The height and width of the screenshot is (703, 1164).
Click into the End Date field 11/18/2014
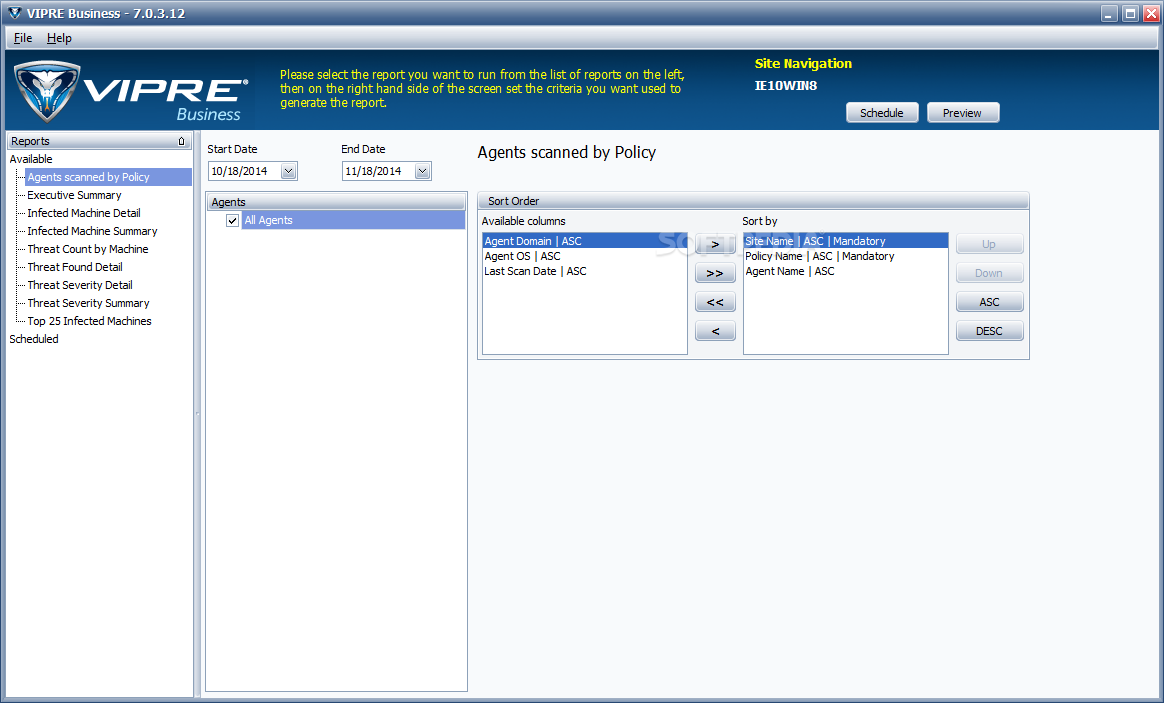[x=378, y=171]
